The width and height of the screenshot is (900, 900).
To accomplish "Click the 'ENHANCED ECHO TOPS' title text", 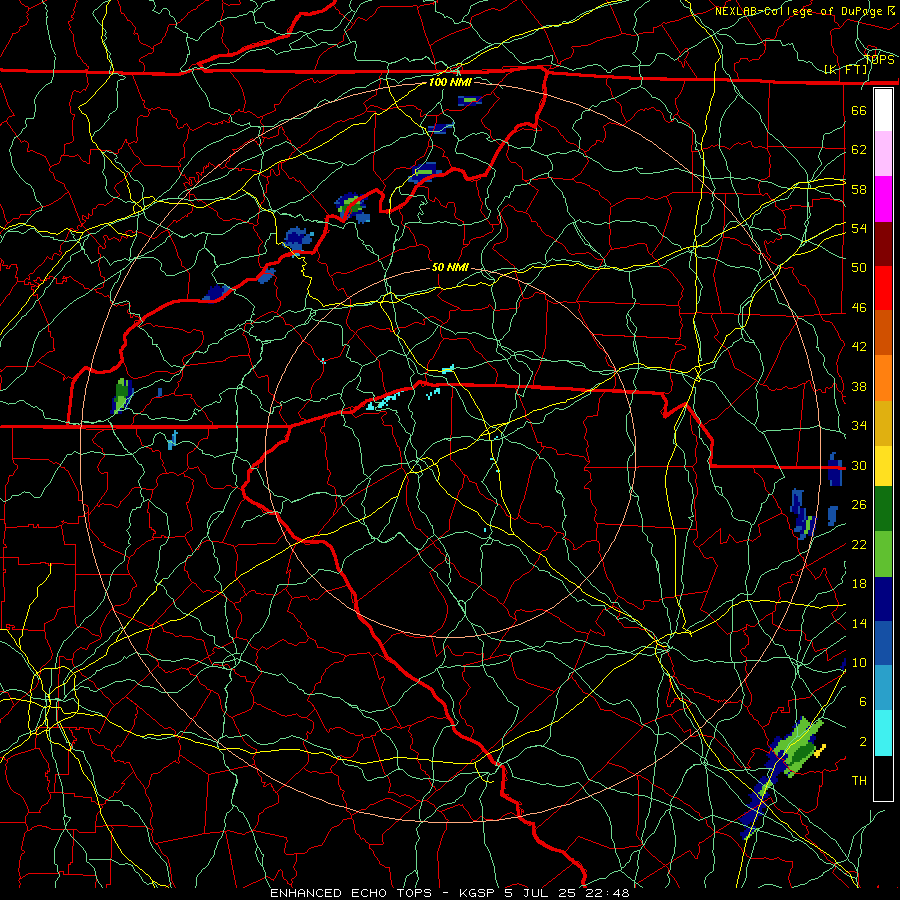I will pyautogui.click(x=351, y=893).
